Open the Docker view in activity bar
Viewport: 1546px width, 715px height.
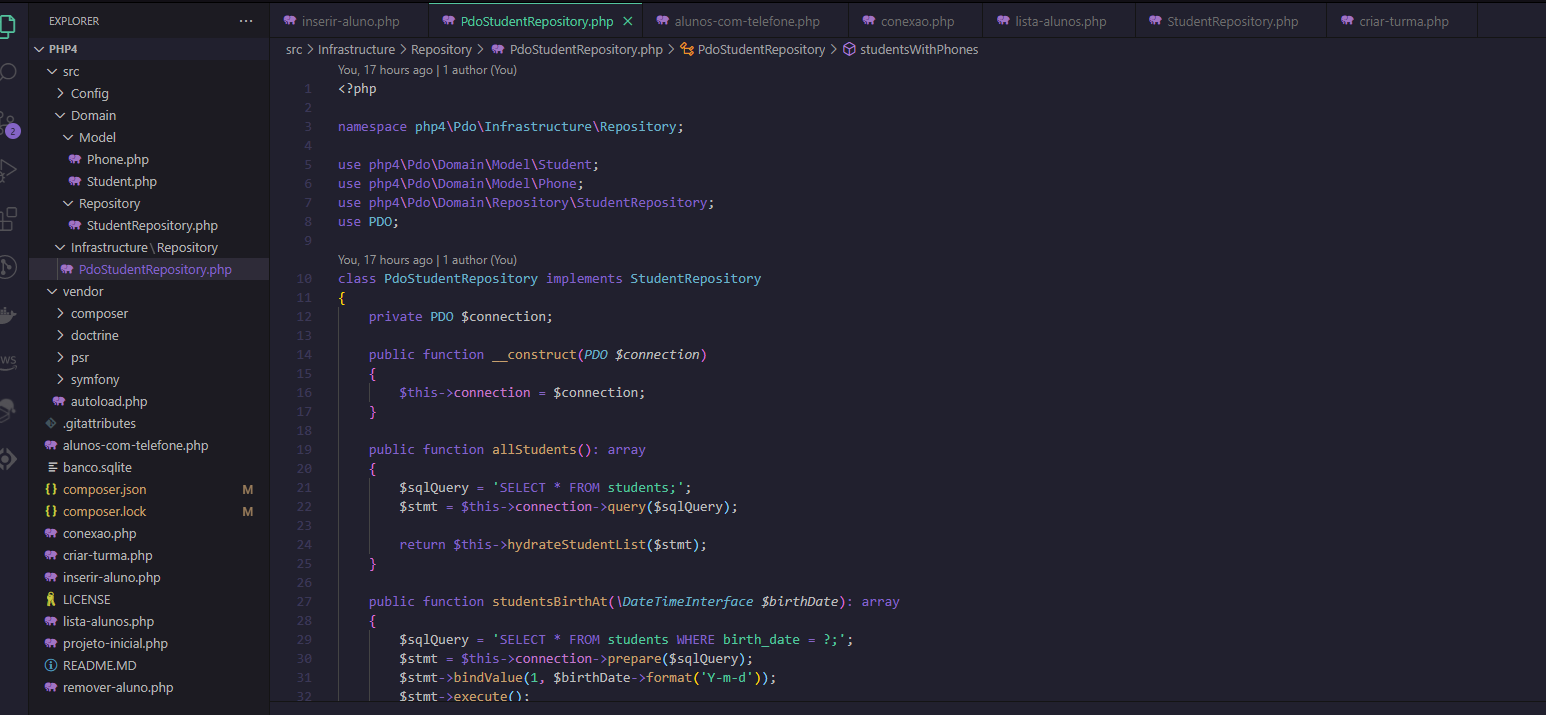click(8, 314)
